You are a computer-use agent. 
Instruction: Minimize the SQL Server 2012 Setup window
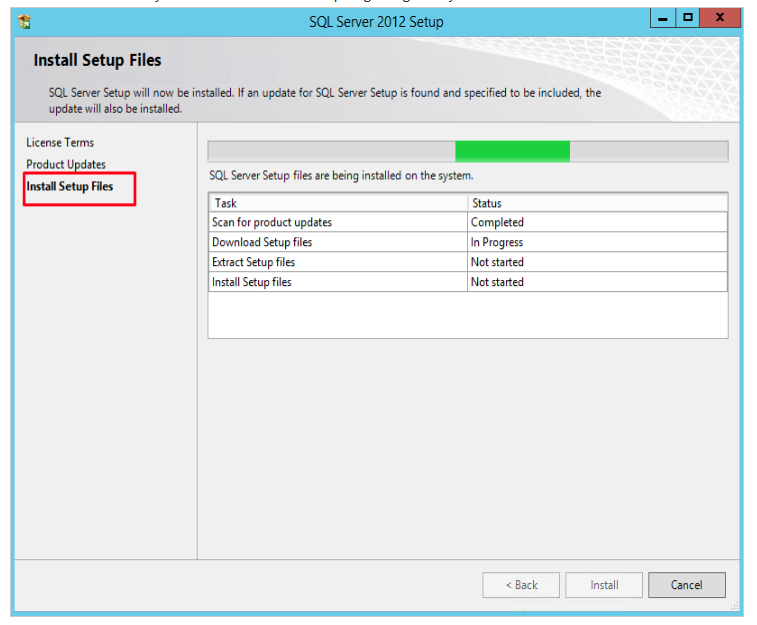(663, 18)
